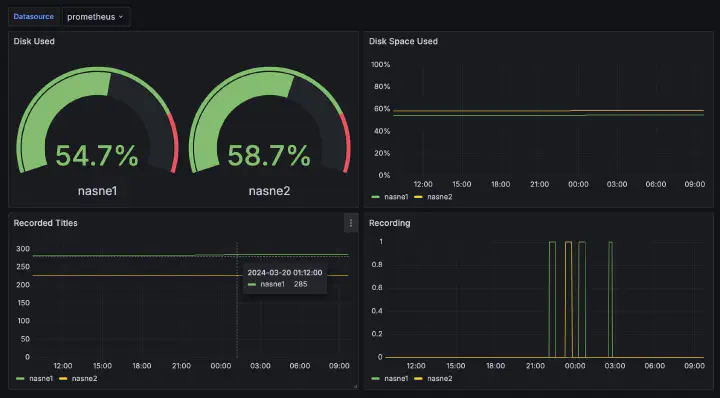Image resolution: width=720 pixels, height=398 pixels.
Task: Click the tooltip timestamp 2024-03-20 01:12:00
Action: tap(285, 273)
